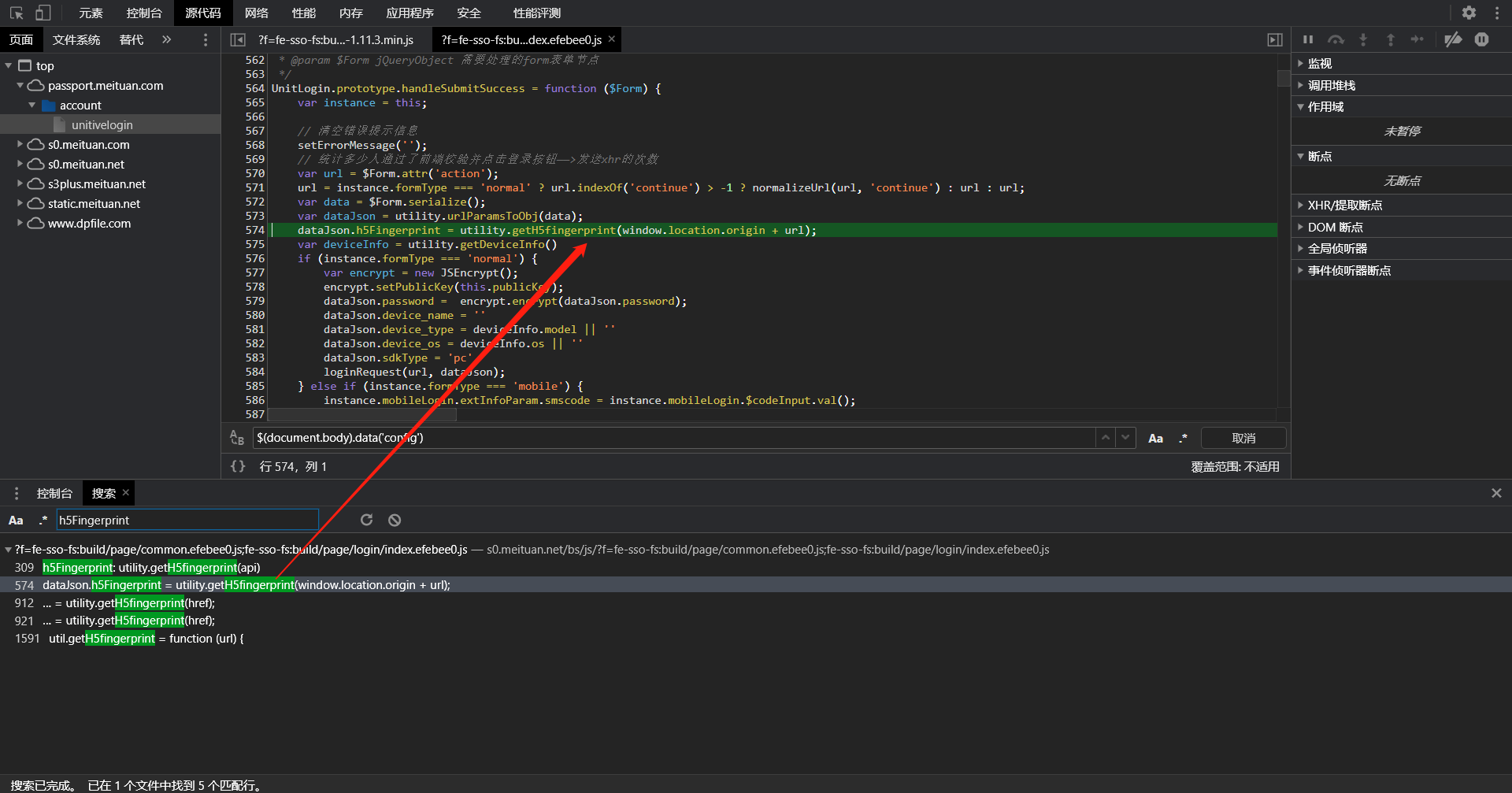Collapse the 作用域 scope section
Screen dimensions: 1512x793
1402,107
